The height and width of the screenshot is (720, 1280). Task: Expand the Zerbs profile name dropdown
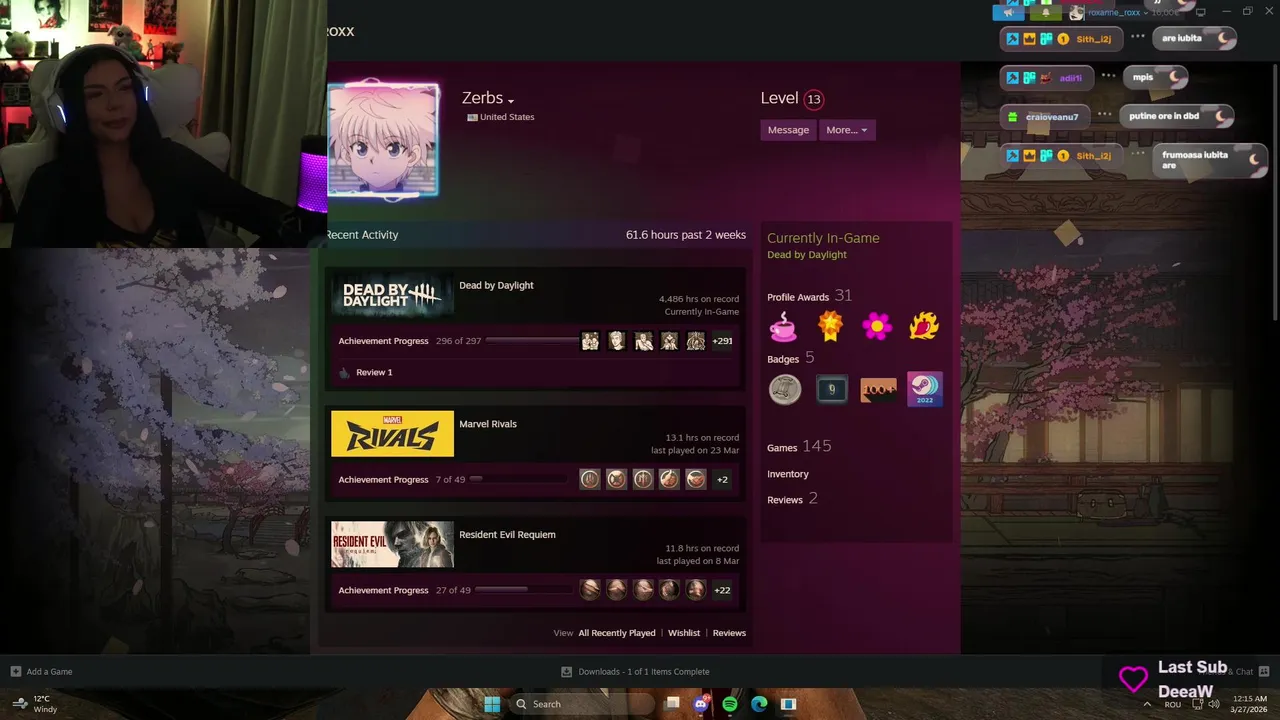click(x=510, y=101)
